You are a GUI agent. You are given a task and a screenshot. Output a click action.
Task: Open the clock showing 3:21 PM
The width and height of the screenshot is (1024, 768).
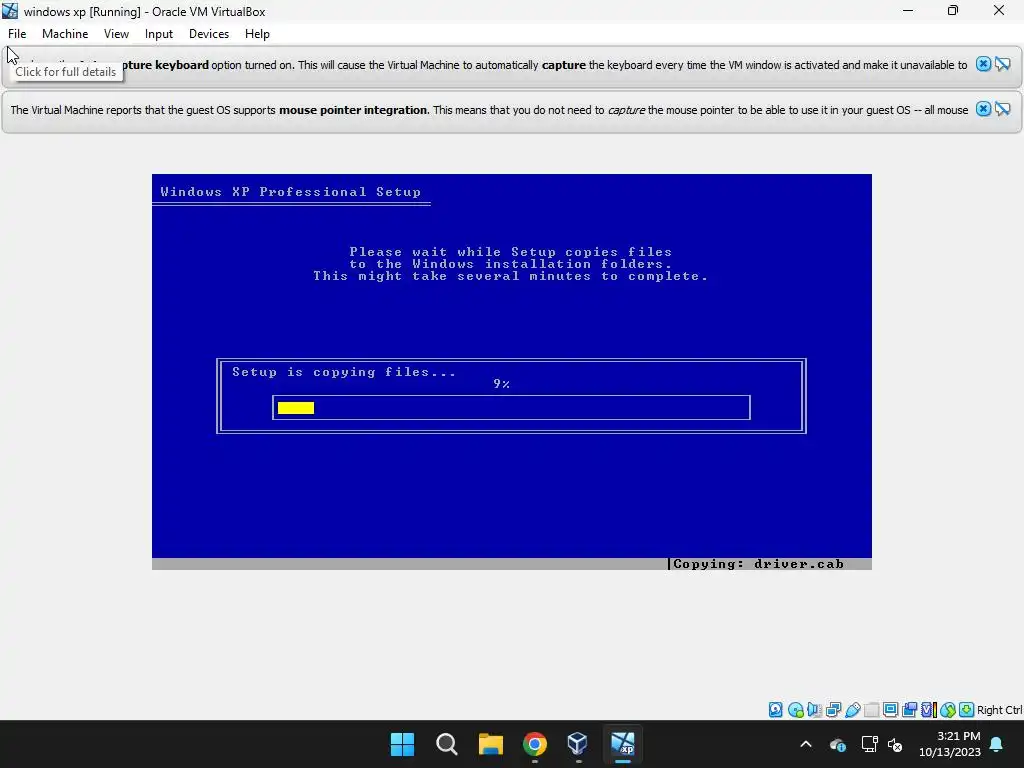(950, 744)
